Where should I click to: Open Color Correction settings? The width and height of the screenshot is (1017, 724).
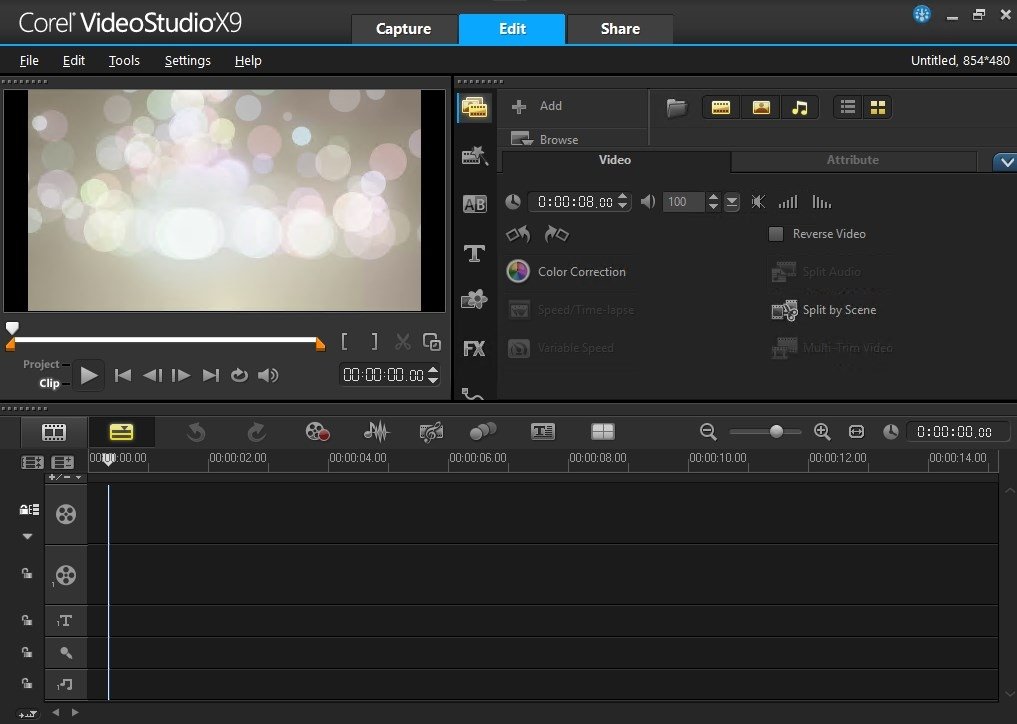coord(566,272)
